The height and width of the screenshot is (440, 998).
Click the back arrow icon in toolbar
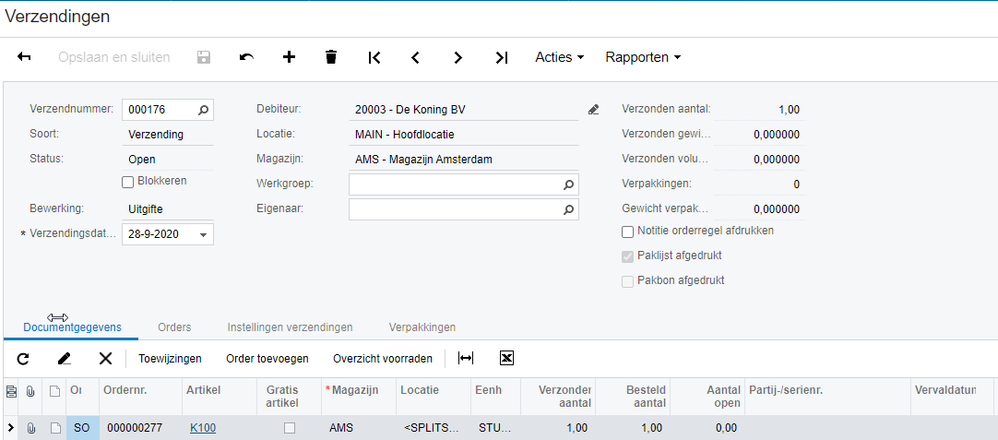coord(24,58)
